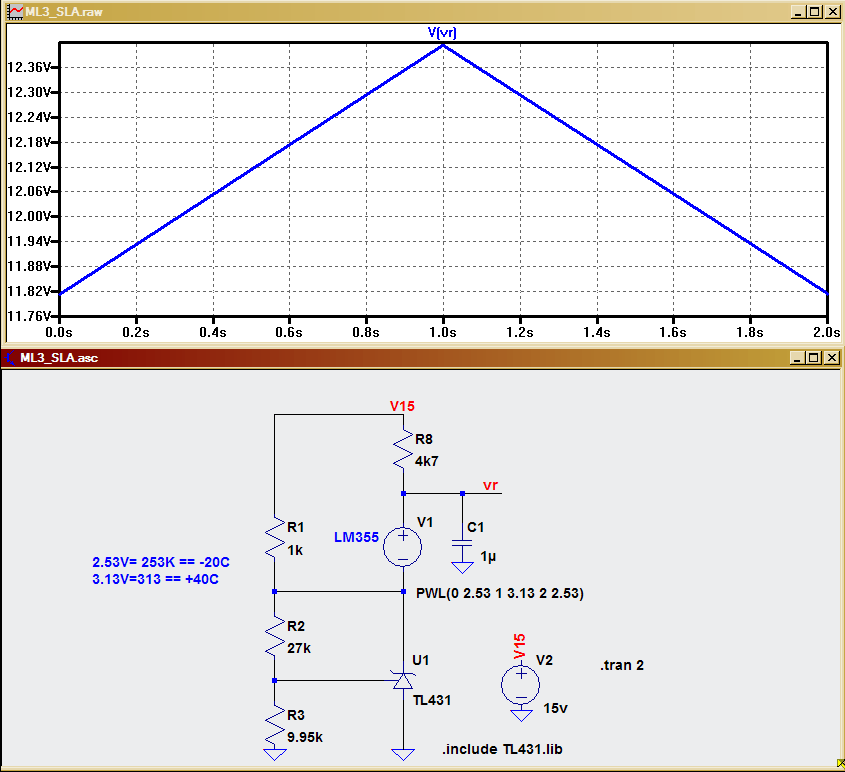Click the 1µ value of C1
845x772 pixels.
click(488, 557)
